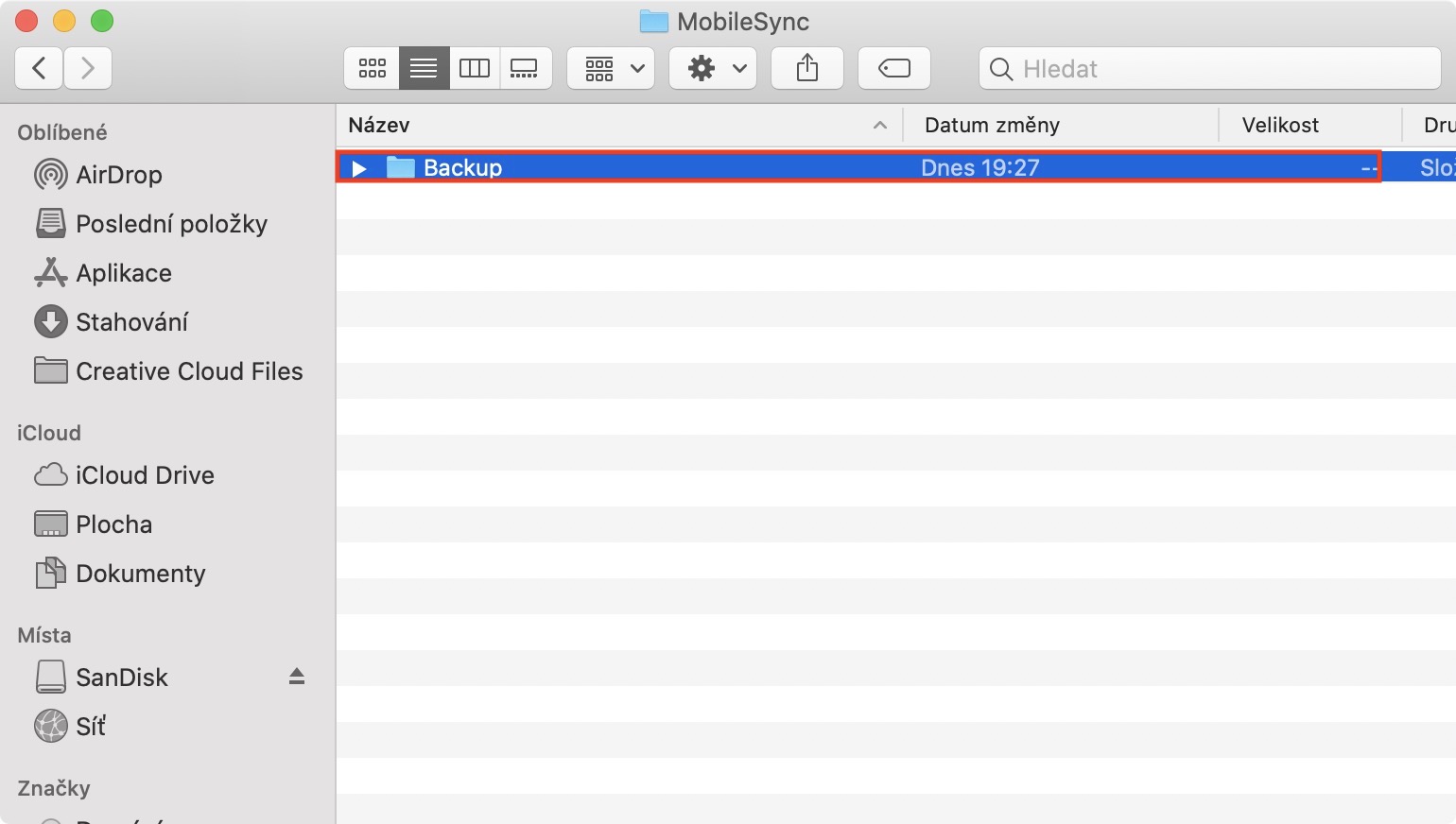Image resolution: width=1456 pixels, height=824 pixels.
Task: Click the Plocha desktop icon
Action: coord(51,524)
